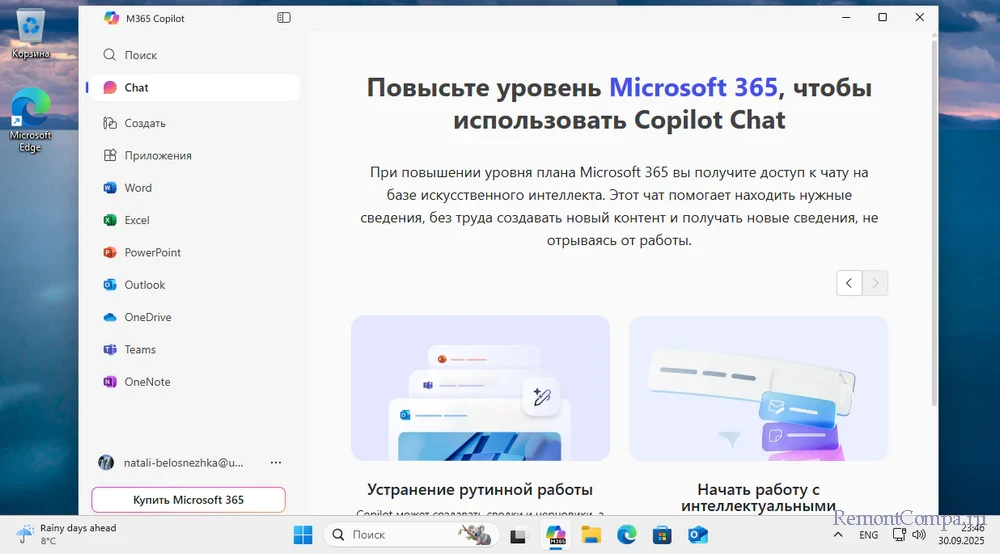The image size is (1000, 554).
Task: Launch PowerPoint from the sidebar
Action: click(152, 253)
